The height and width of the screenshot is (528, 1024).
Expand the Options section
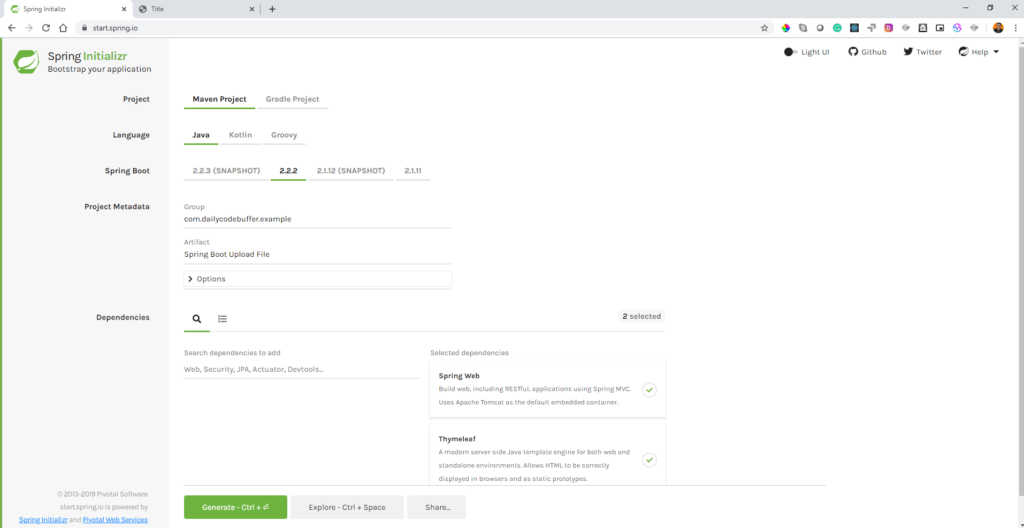(x=317, y=279)
